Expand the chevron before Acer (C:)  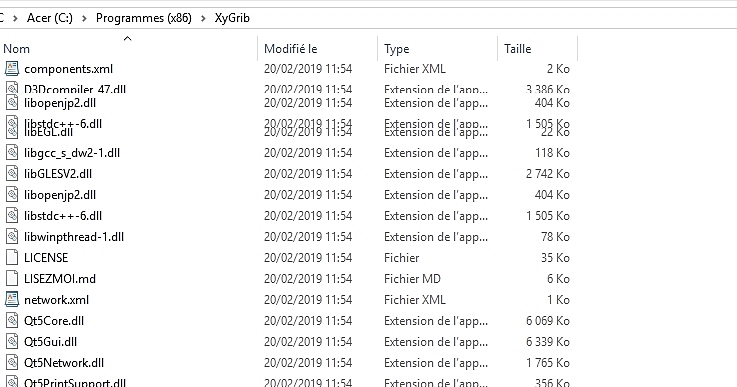(x=16, y=18)
